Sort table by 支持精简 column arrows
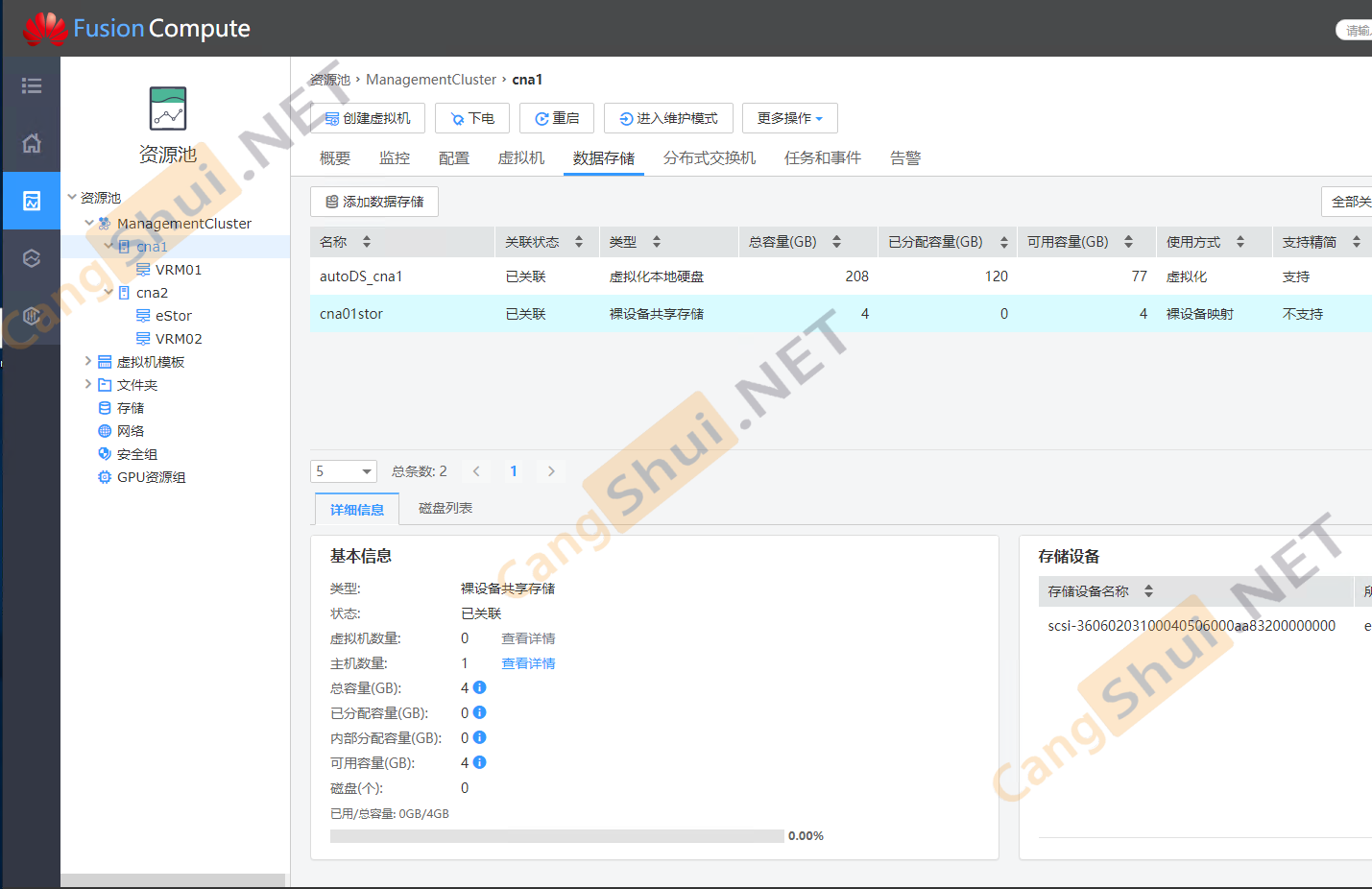This screenshot has height=889, width=1372. (x=1357, y=242)
